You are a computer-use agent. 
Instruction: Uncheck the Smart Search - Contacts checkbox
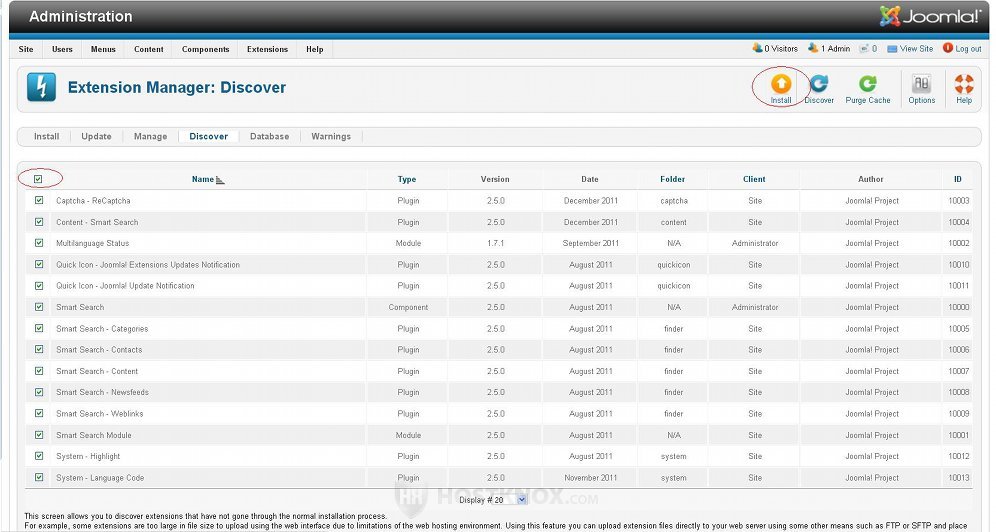click(39, 349)
